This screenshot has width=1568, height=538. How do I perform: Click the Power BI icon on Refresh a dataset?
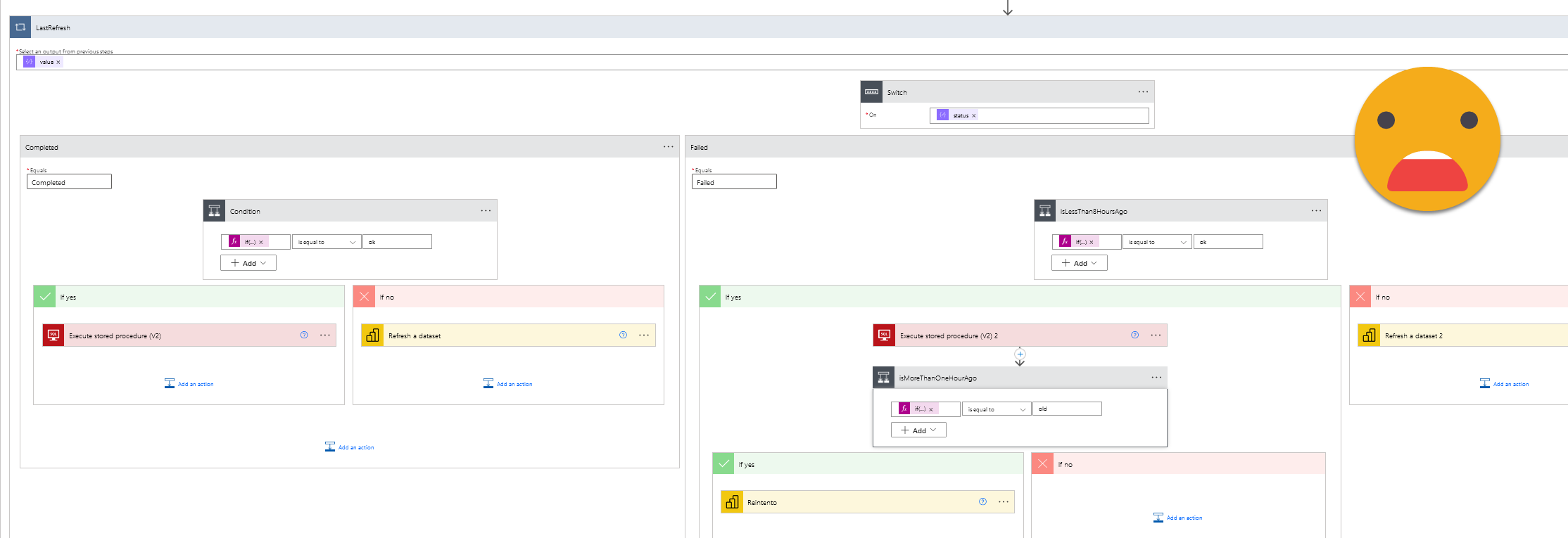pos(372,335)
